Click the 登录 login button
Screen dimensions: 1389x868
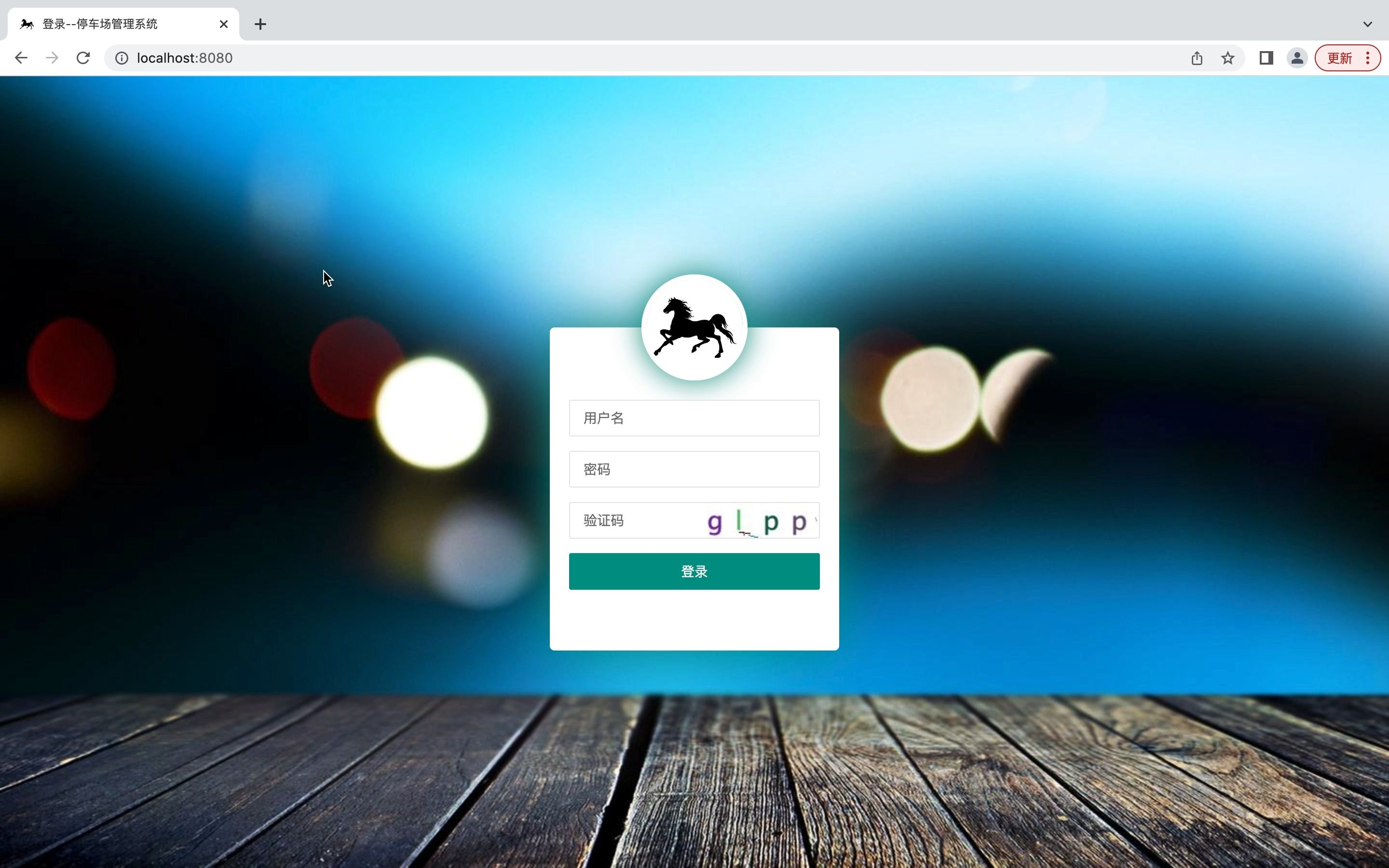tap(694, 571)
